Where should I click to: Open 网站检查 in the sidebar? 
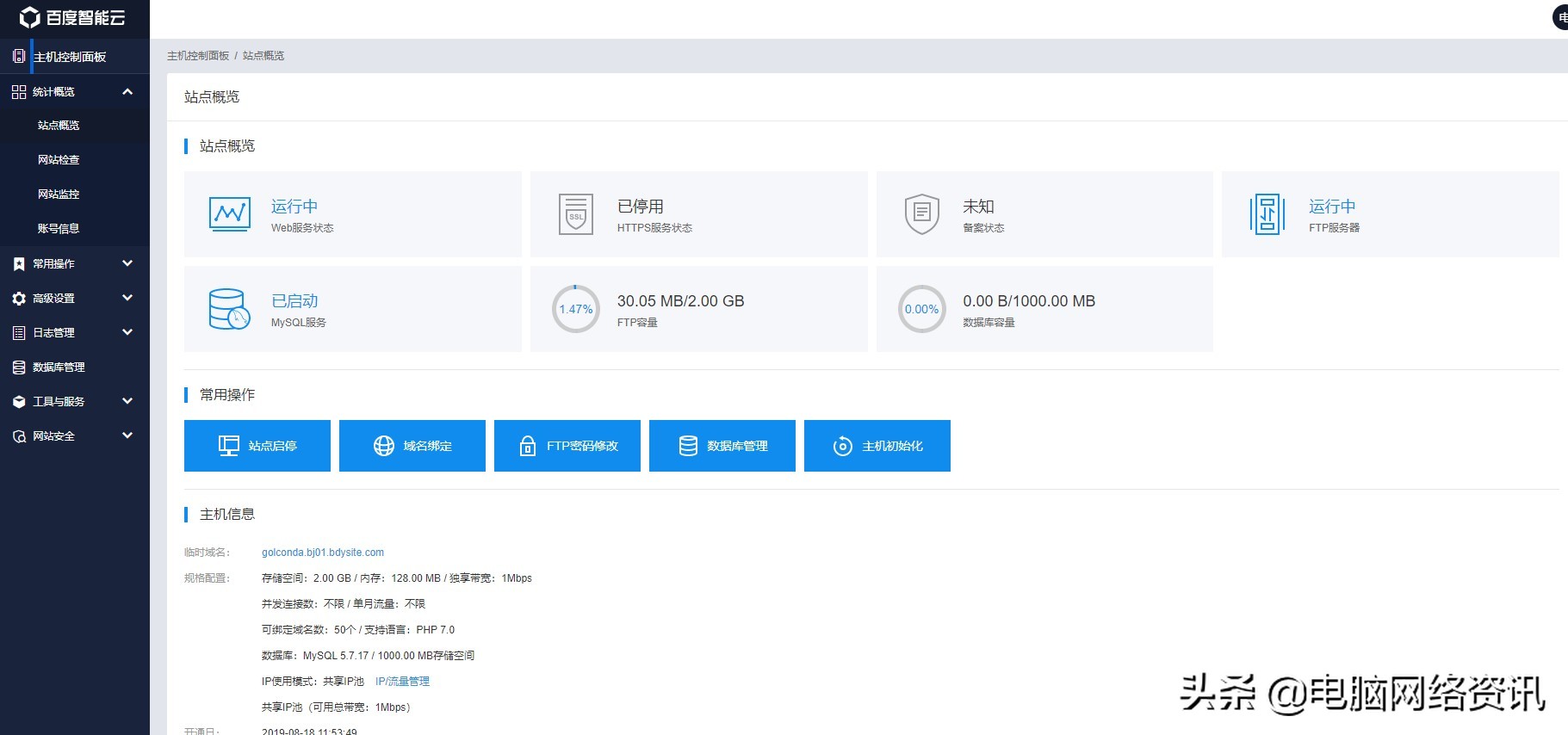tap(59, 160)
